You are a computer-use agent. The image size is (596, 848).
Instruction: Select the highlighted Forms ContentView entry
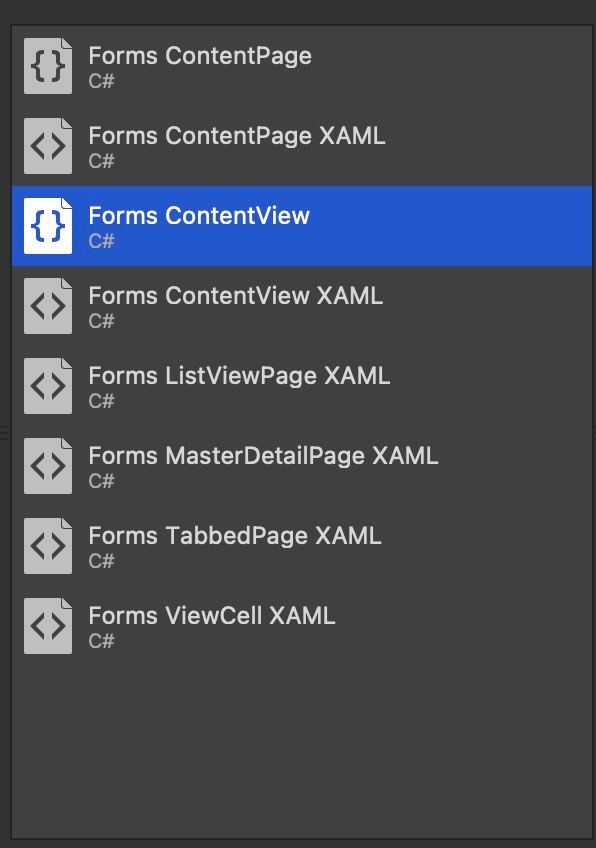(302, 226)
